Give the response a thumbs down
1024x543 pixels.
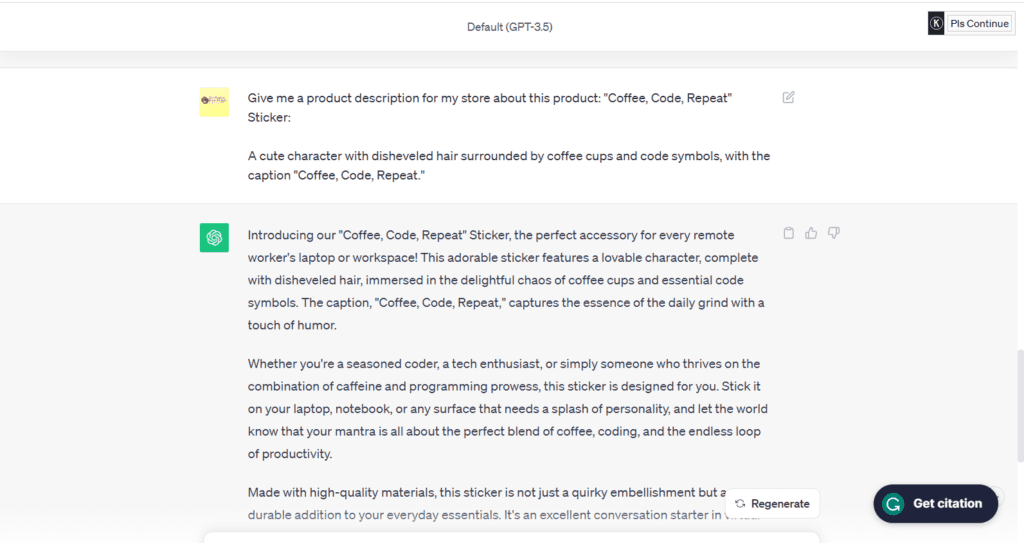coord(834,233)
